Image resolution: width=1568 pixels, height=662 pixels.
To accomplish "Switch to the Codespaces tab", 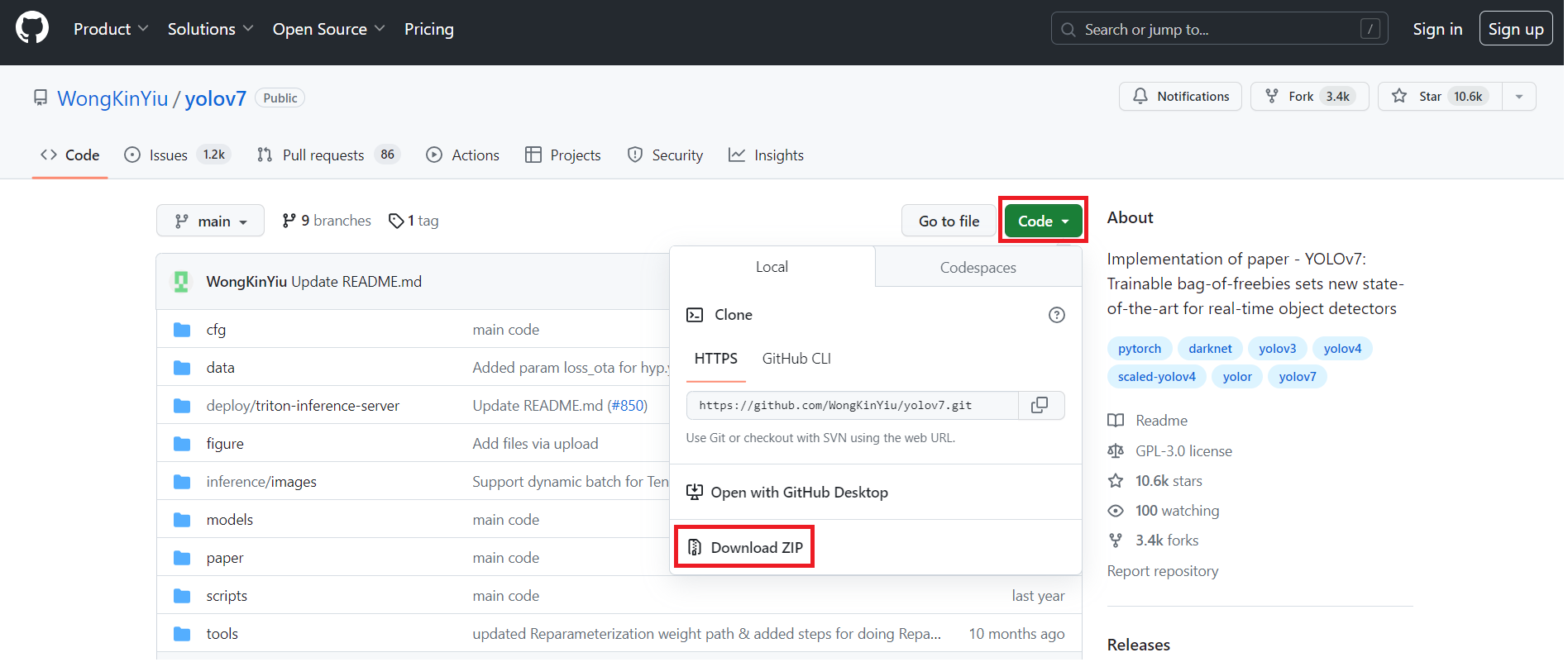I will pos(978,268).
